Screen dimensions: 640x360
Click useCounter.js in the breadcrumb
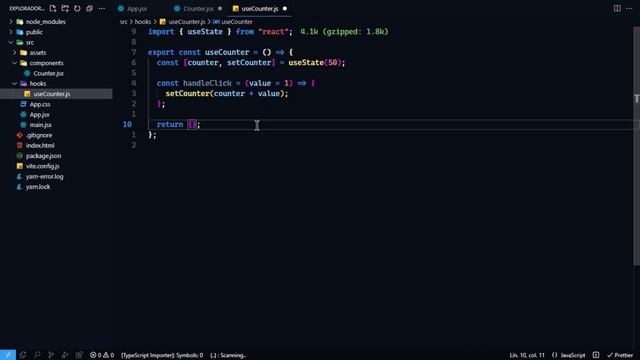tap(187, 22)
